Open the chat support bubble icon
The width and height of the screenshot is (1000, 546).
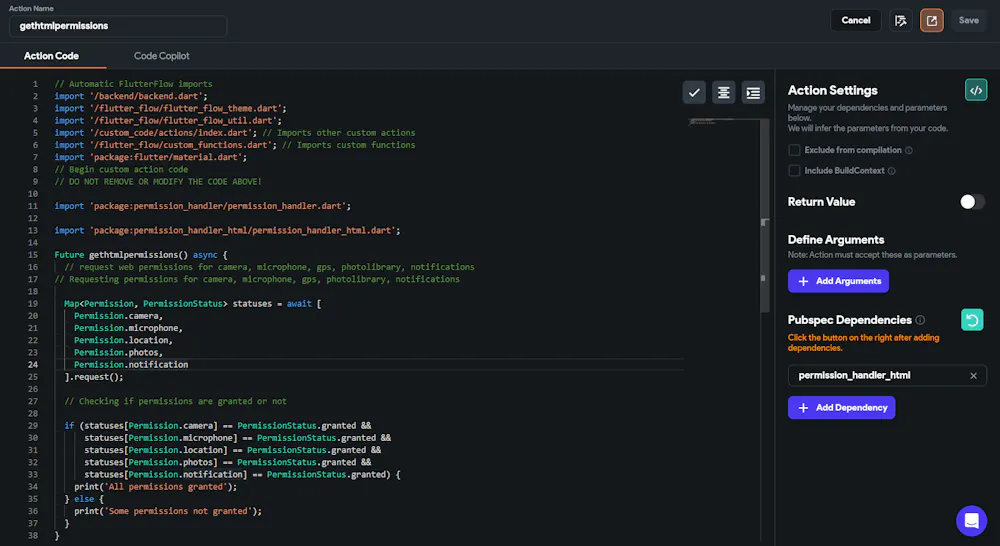pyautogui.click(x=971, y=520)
